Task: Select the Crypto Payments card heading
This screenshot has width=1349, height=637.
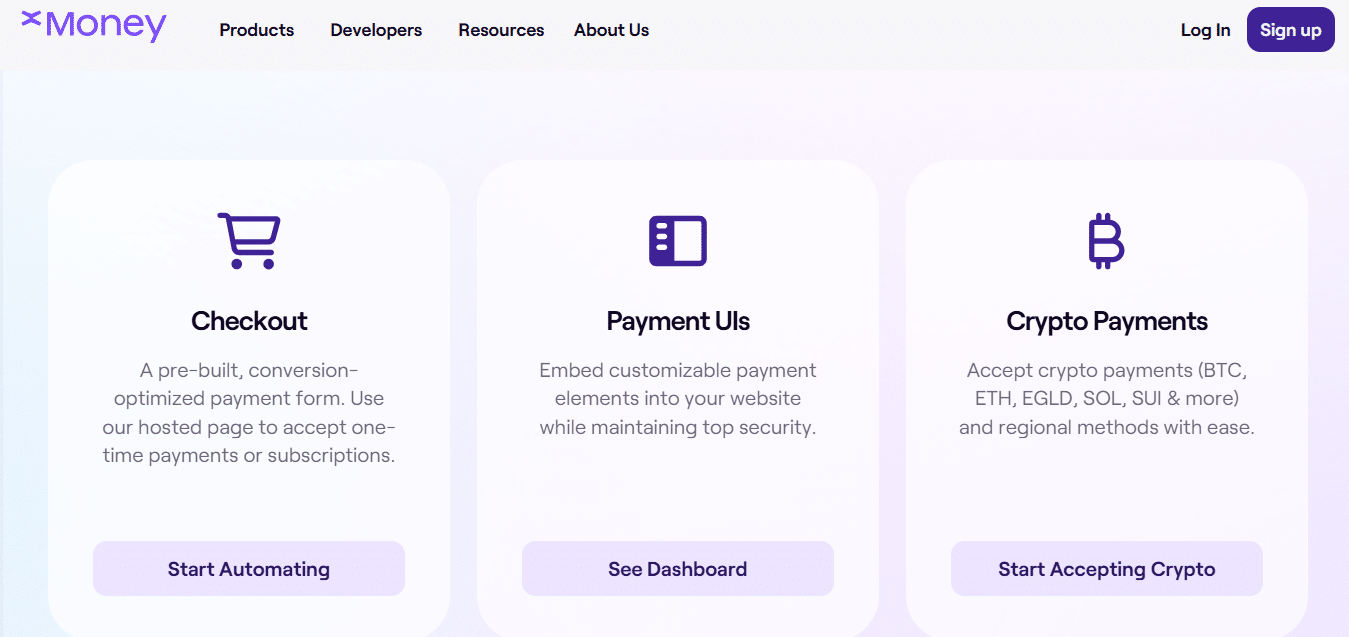Action: (x=1107, y=321)
